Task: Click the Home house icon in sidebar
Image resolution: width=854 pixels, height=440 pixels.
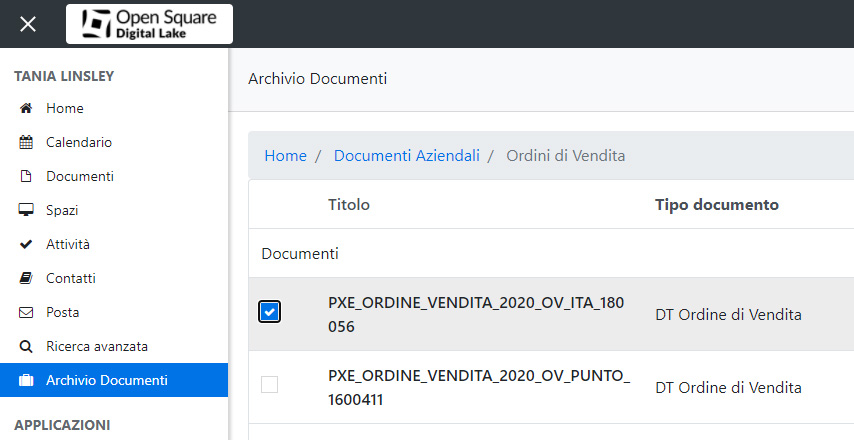Action: 26,108
